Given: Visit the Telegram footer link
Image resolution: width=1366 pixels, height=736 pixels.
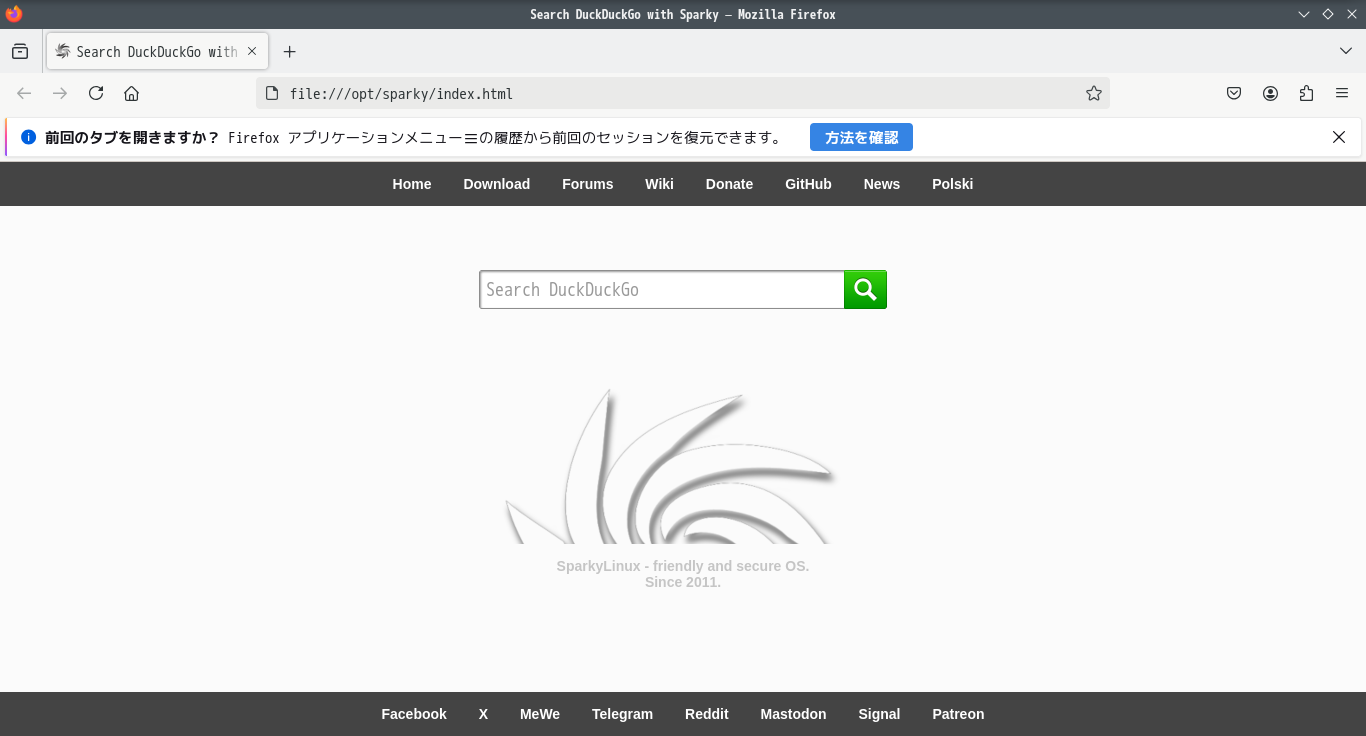Looking at the screenshot, I should [622, 714].
